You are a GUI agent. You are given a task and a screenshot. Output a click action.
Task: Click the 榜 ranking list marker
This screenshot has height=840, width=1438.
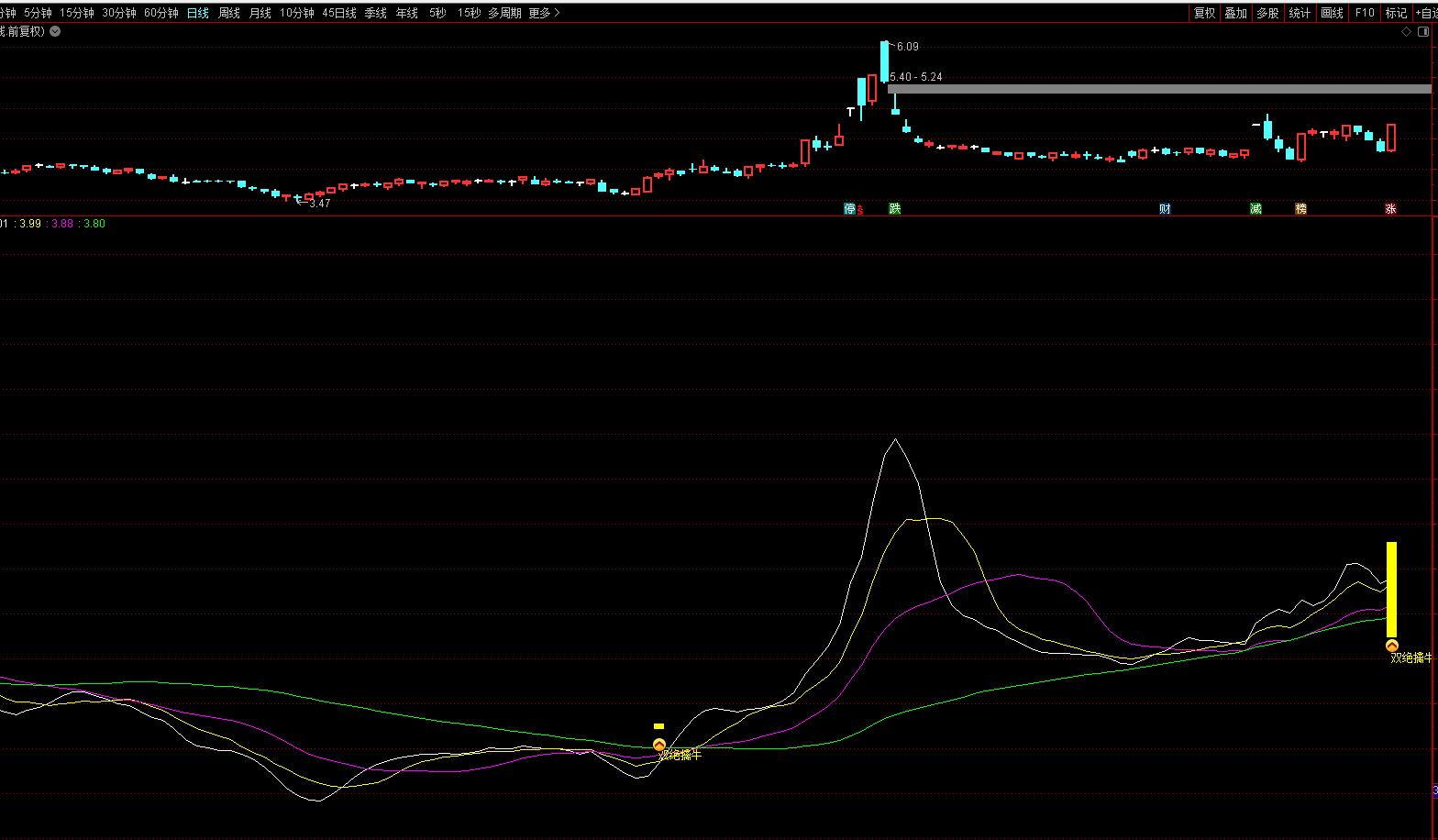(x=1300, y=209)
